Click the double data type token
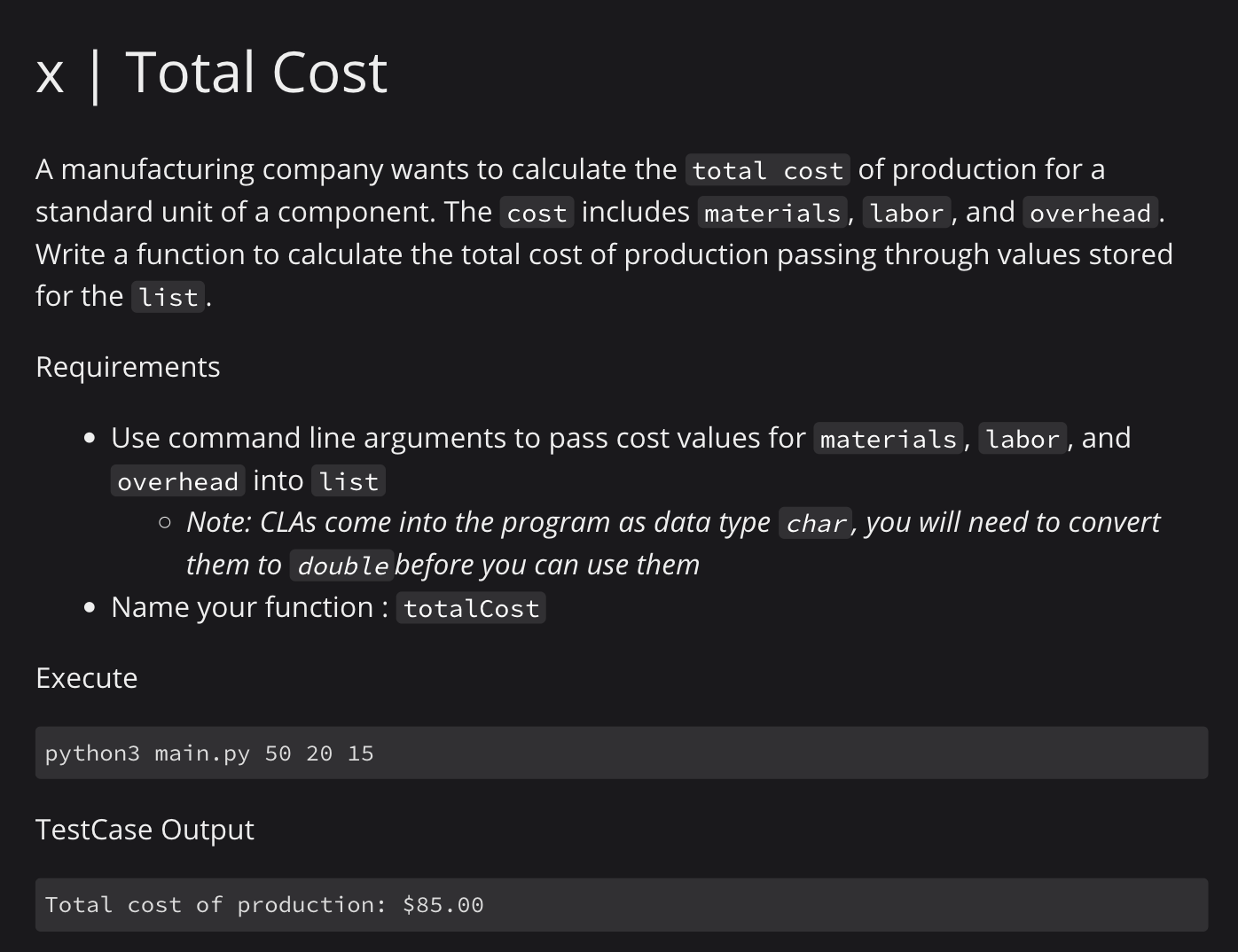The height and width of the screenshot is (952, 1238). pyautogui.click(x=342, y=565)
